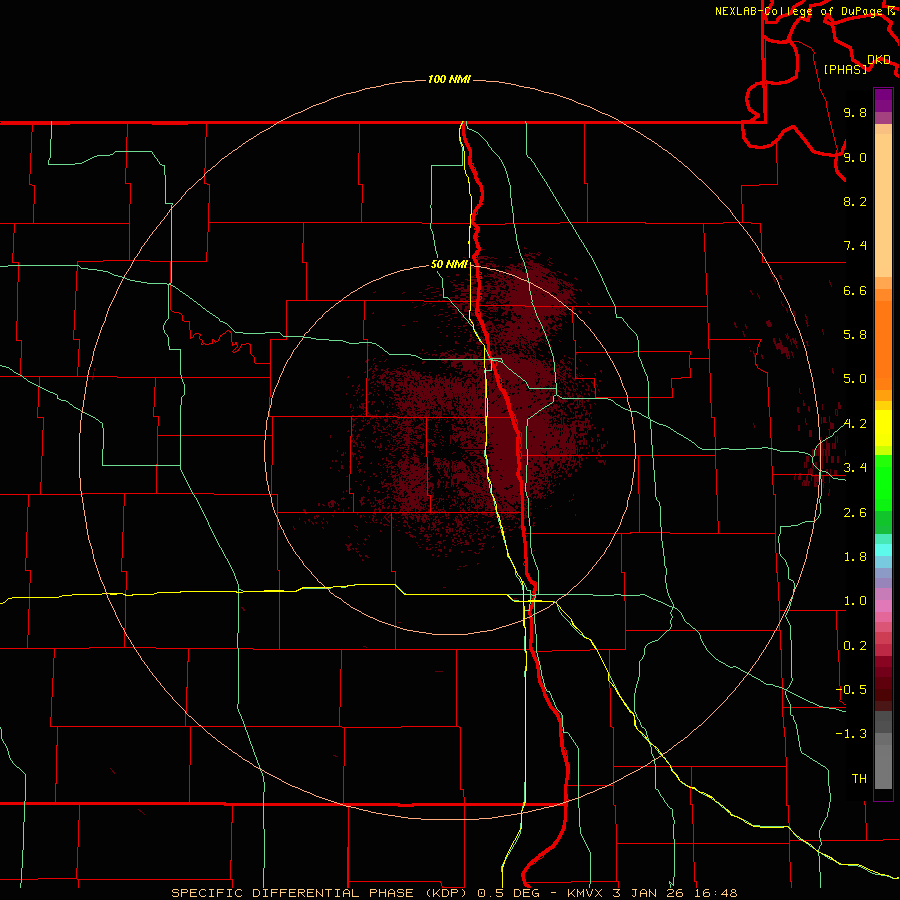
Task: Pick the yellow segment of the color bar
Action: click(x=883, y=428)
